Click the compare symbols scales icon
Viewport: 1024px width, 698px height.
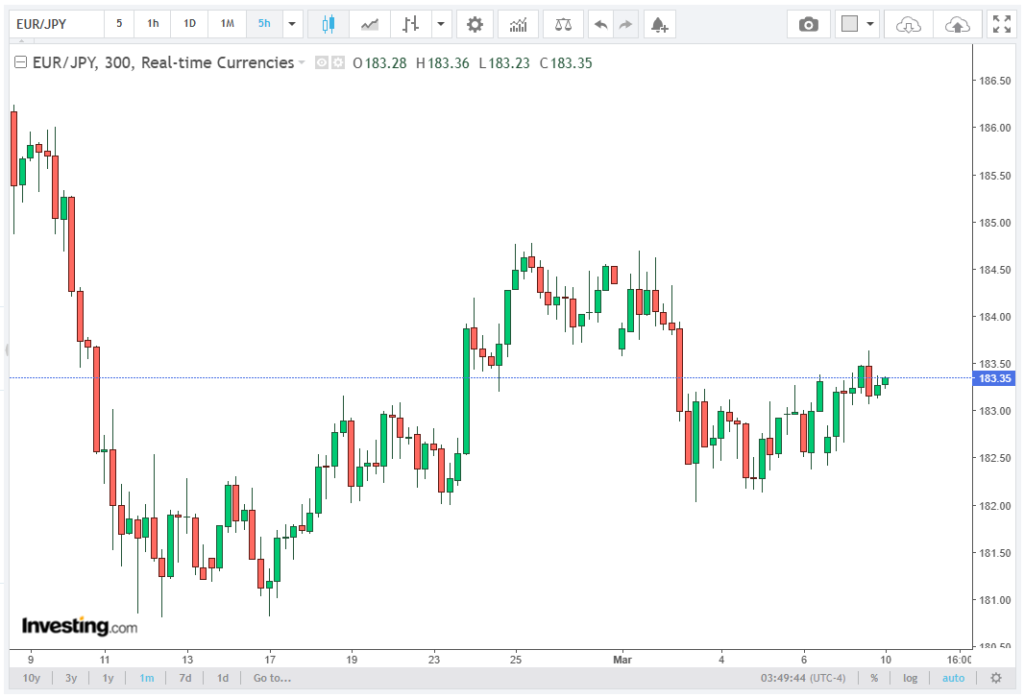click(564, 24)
